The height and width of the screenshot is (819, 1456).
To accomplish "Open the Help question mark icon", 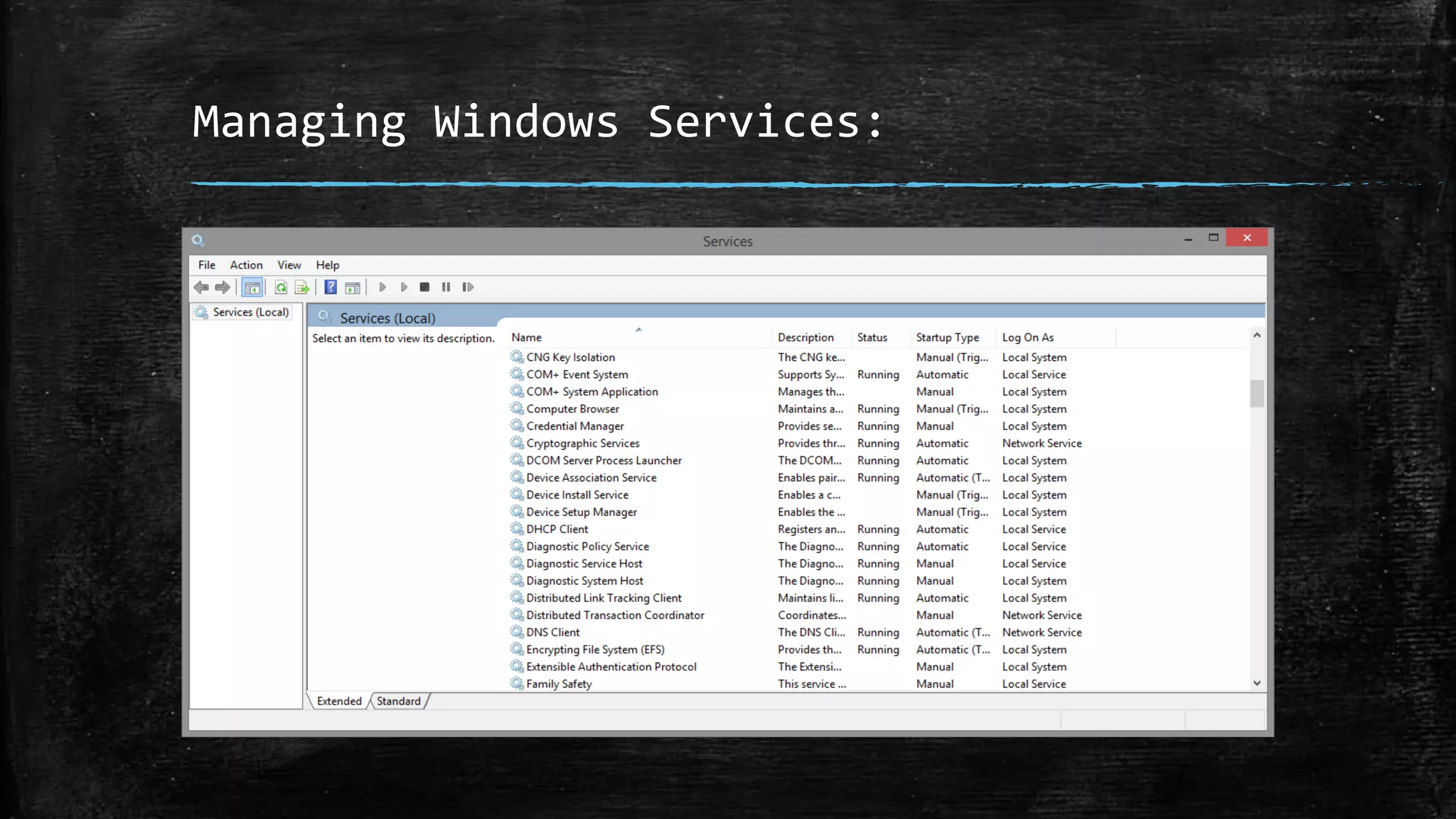I will click(x=331, y=287).
